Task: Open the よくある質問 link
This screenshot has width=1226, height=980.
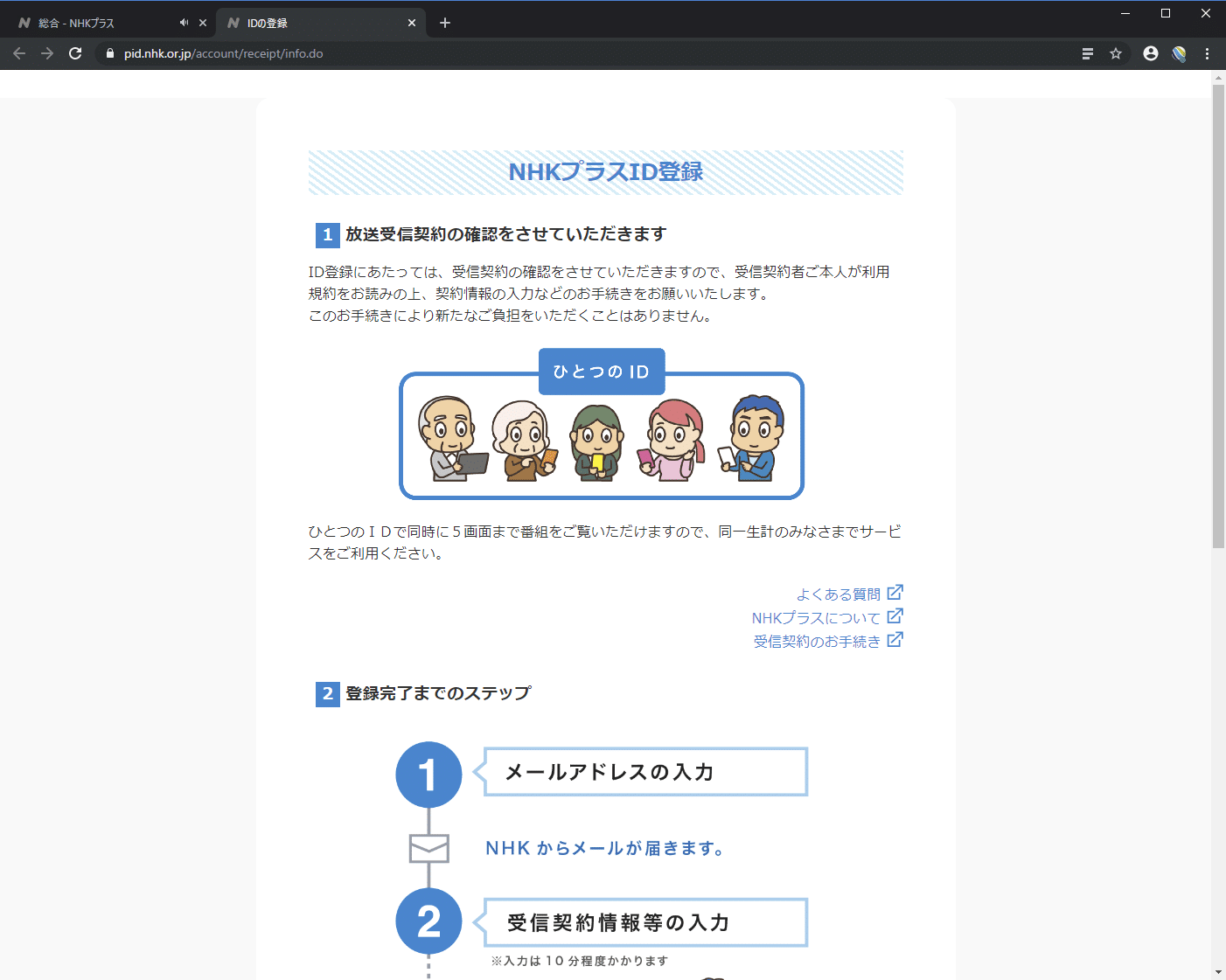Action: point(838,594)
